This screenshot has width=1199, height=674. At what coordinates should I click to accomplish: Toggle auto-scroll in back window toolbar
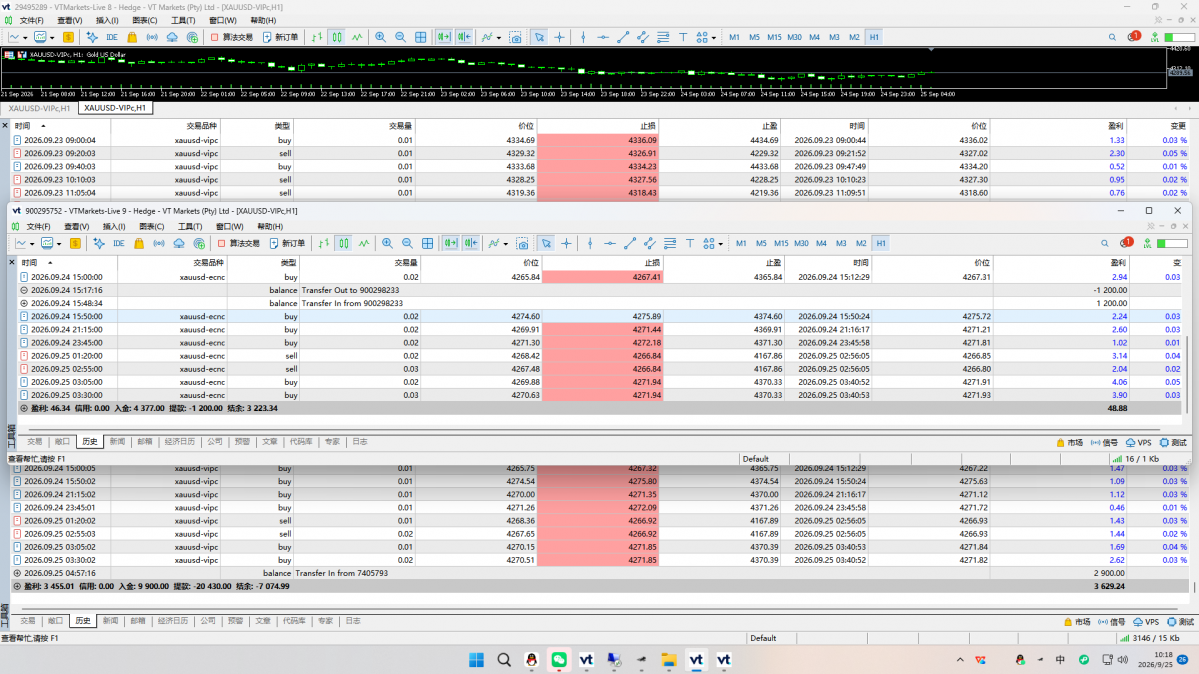tap(444, 37)
